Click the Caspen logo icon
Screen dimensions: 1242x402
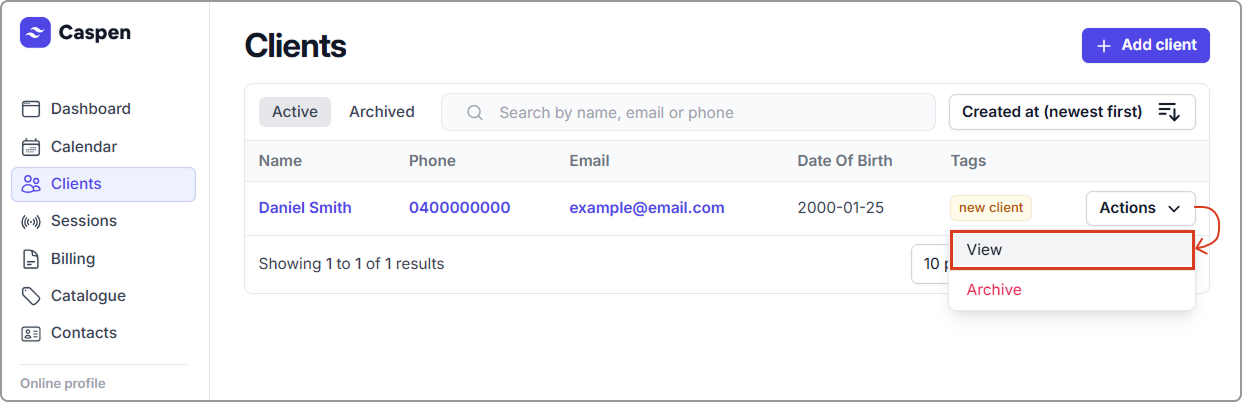pos(35,33)
